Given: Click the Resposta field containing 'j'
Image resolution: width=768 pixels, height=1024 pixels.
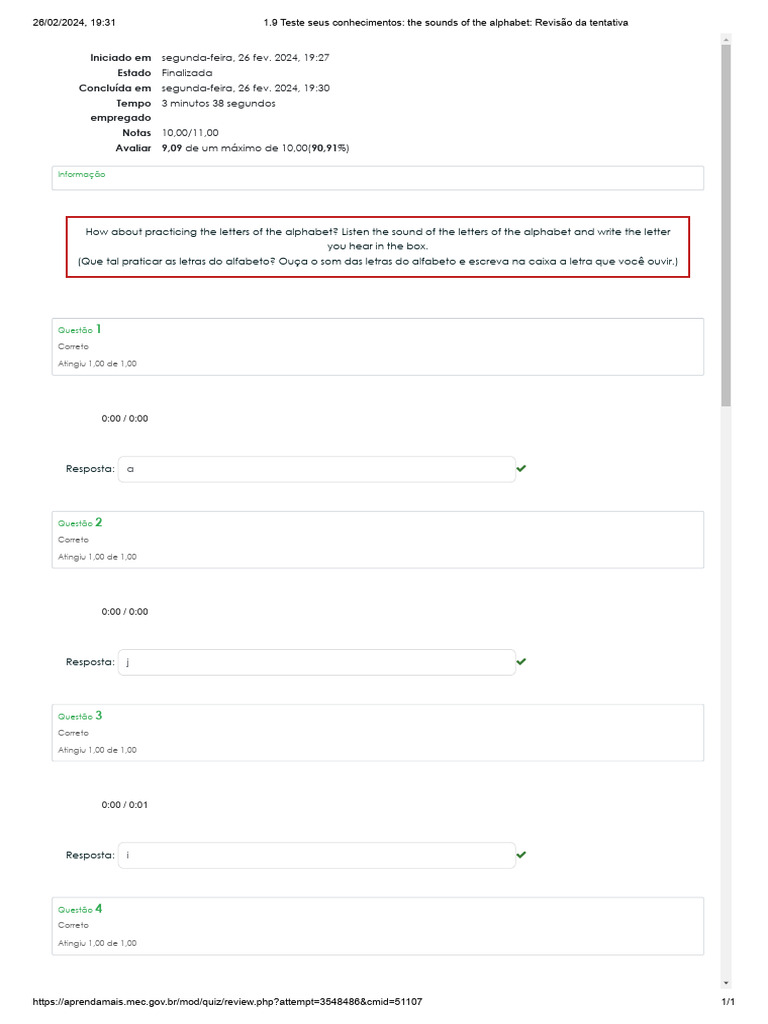Looking at the screenshot, I should pos(317,662).
